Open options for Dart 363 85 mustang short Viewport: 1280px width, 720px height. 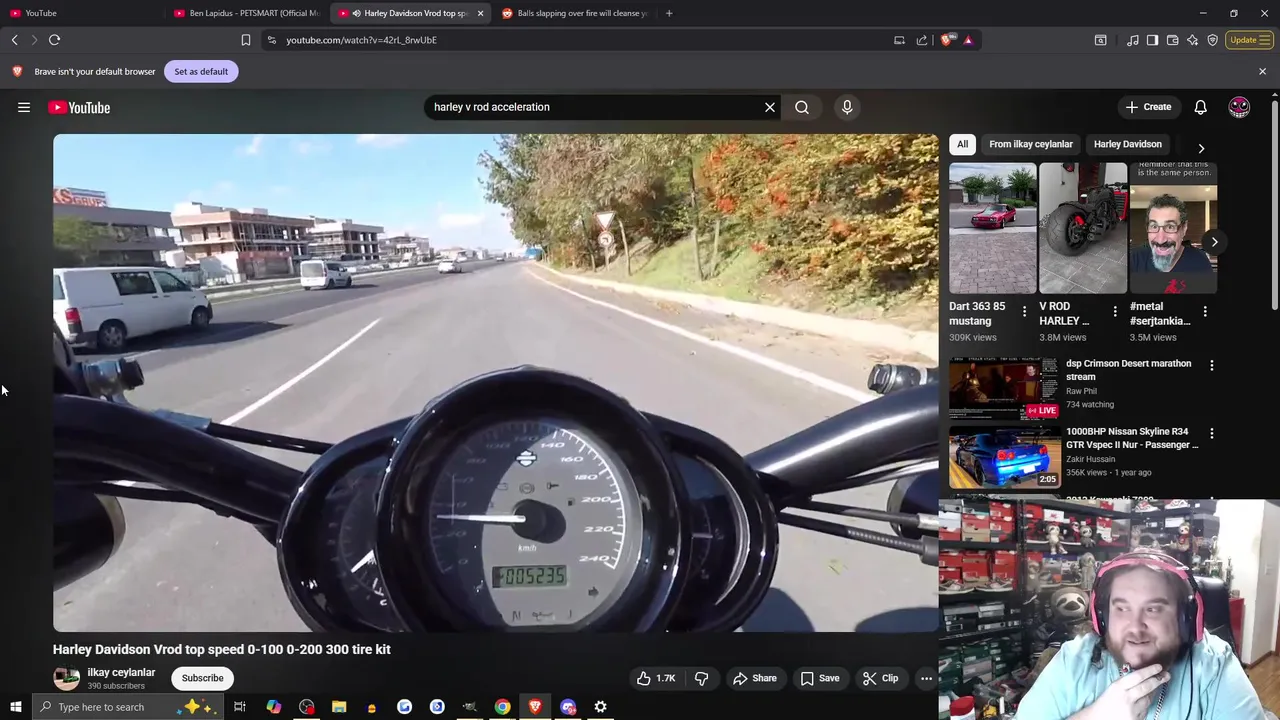(x=1024, y=312)
